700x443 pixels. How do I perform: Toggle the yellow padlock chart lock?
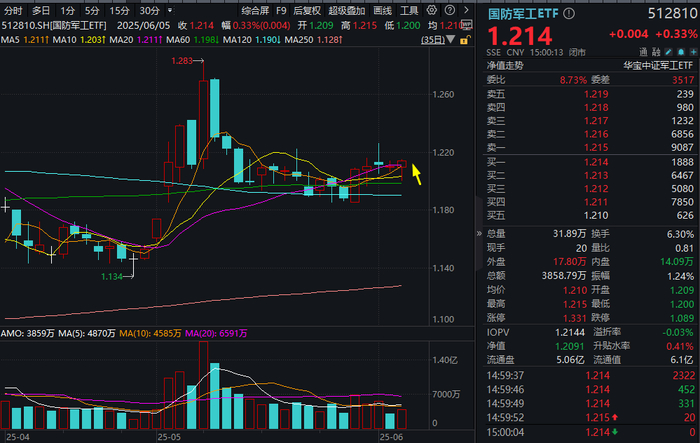coord(465,40)
